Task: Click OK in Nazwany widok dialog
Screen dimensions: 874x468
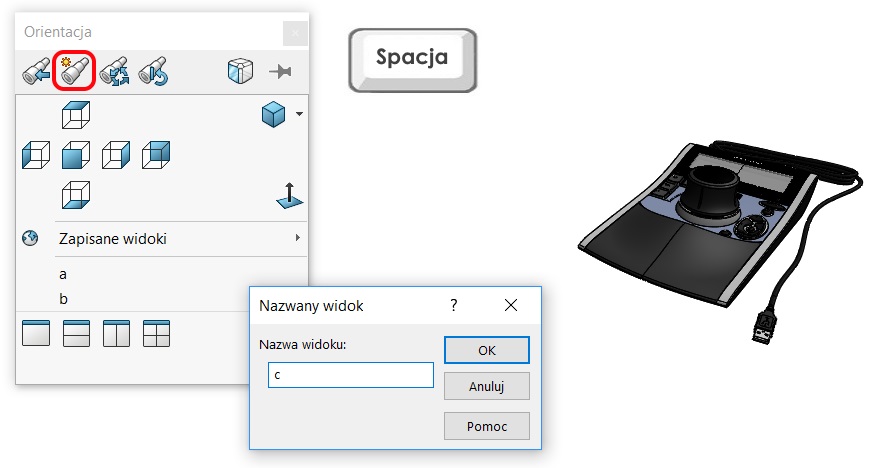Action: point(487,350)
